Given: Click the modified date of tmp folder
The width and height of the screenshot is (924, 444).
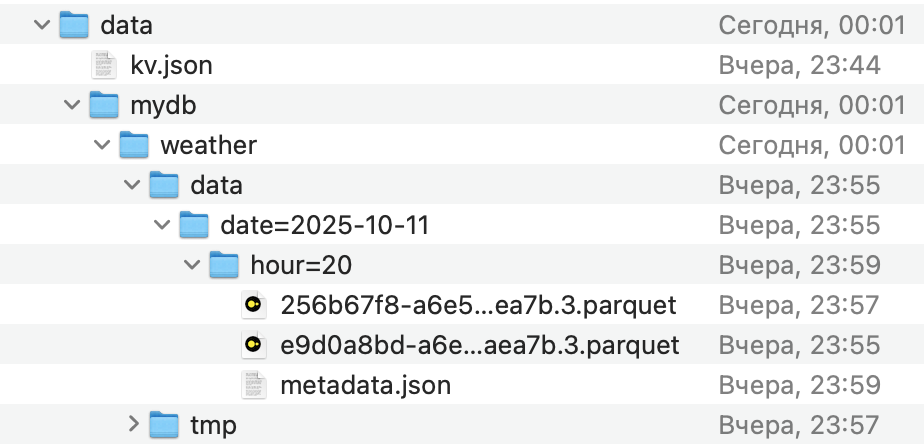Looking at the screenshot, I should [799, 425].
